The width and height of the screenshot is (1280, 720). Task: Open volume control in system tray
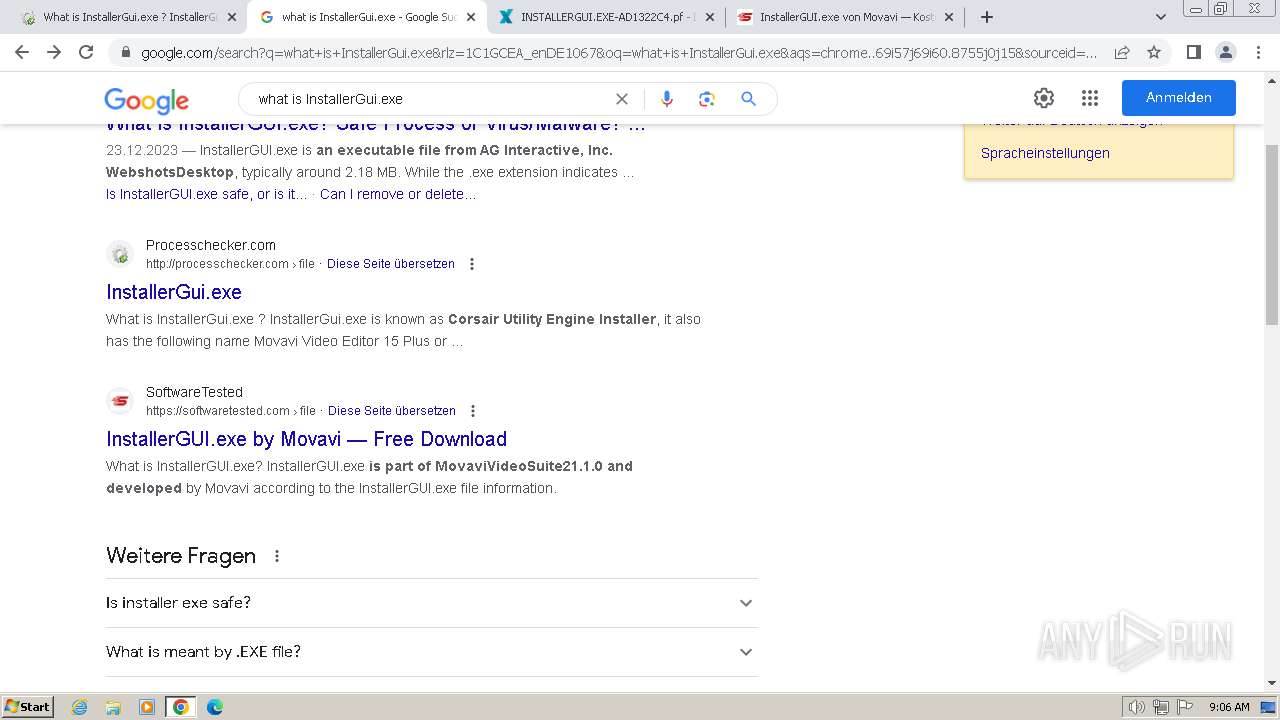[x=1136, y=707]
